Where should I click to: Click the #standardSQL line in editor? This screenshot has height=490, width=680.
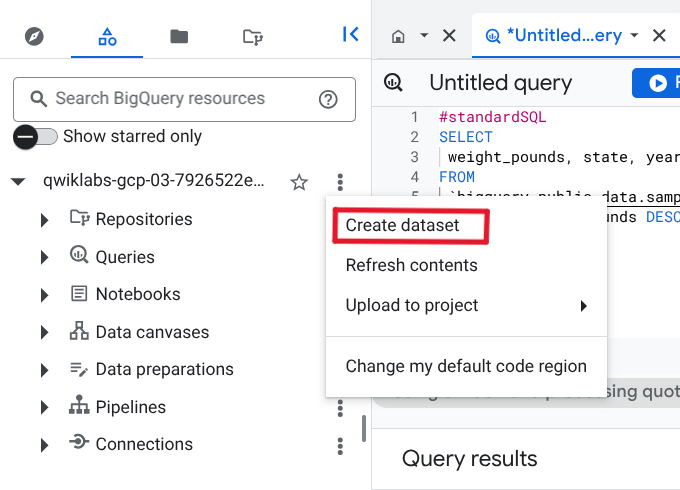492,117
